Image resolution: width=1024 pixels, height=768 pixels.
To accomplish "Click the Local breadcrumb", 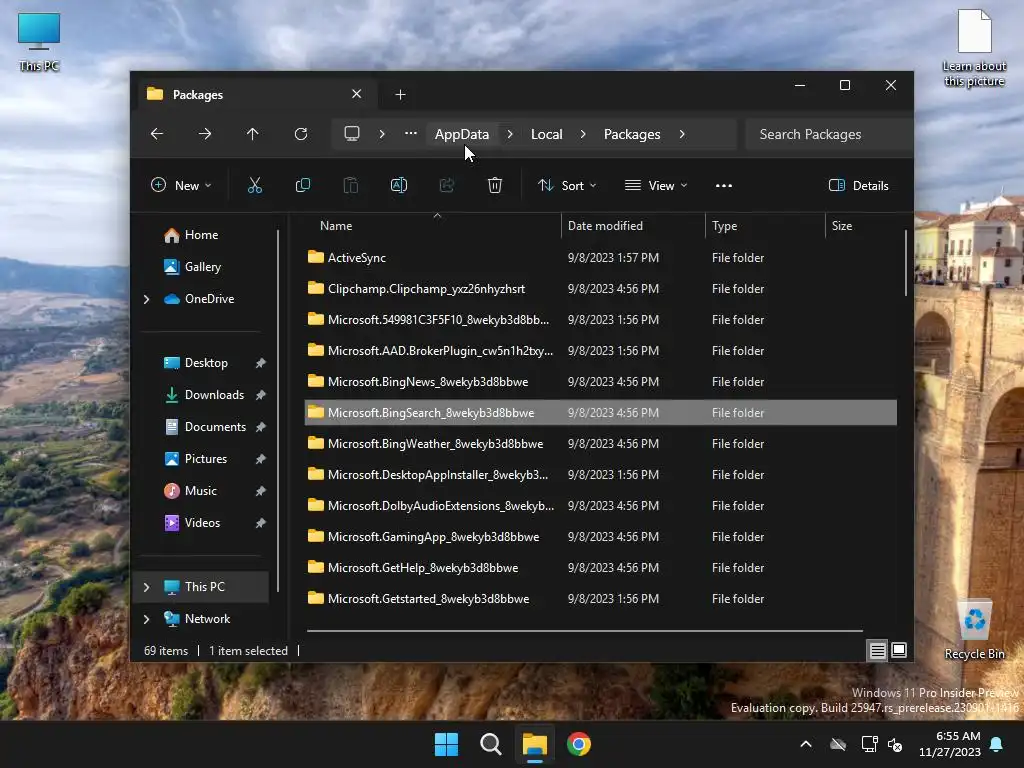I will click(x=547, y=134).
